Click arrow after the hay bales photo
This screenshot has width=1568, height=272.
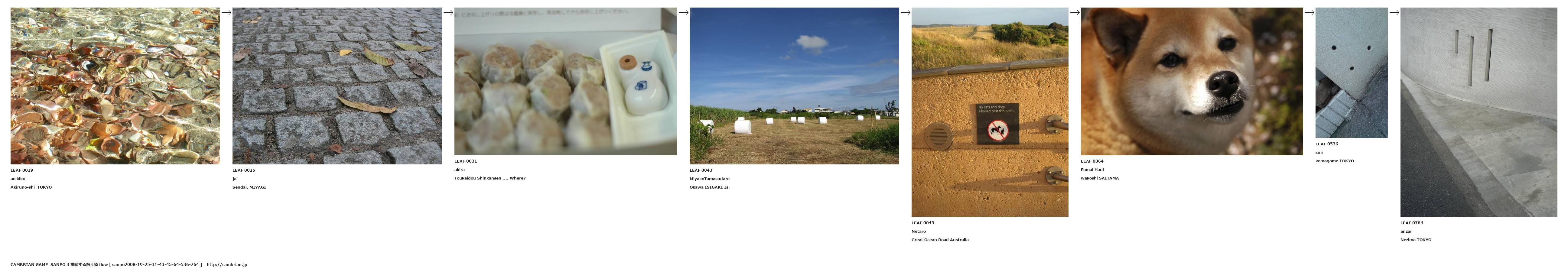905,12
